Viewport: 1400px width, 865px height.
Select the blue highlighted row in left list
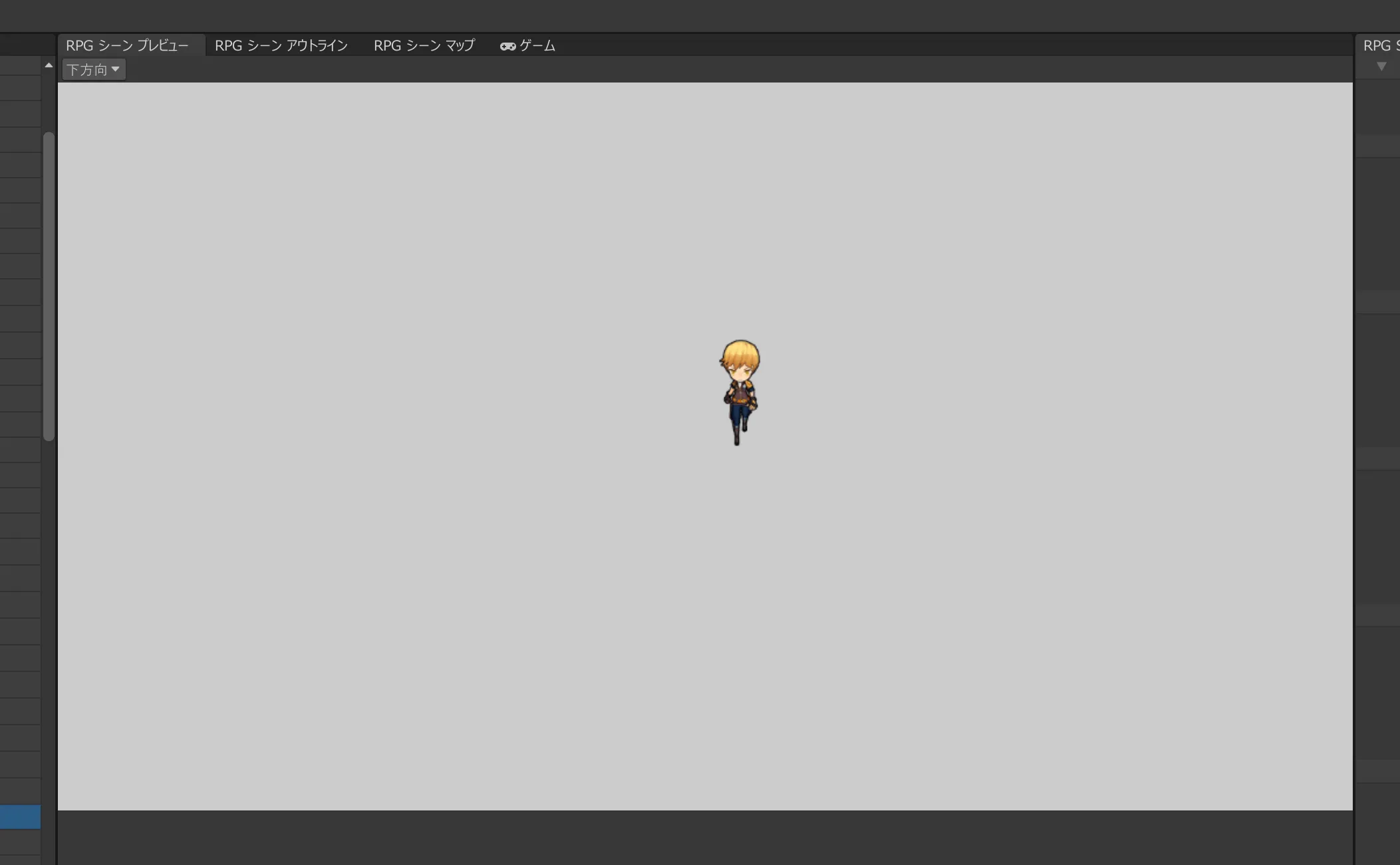(20, 816)
